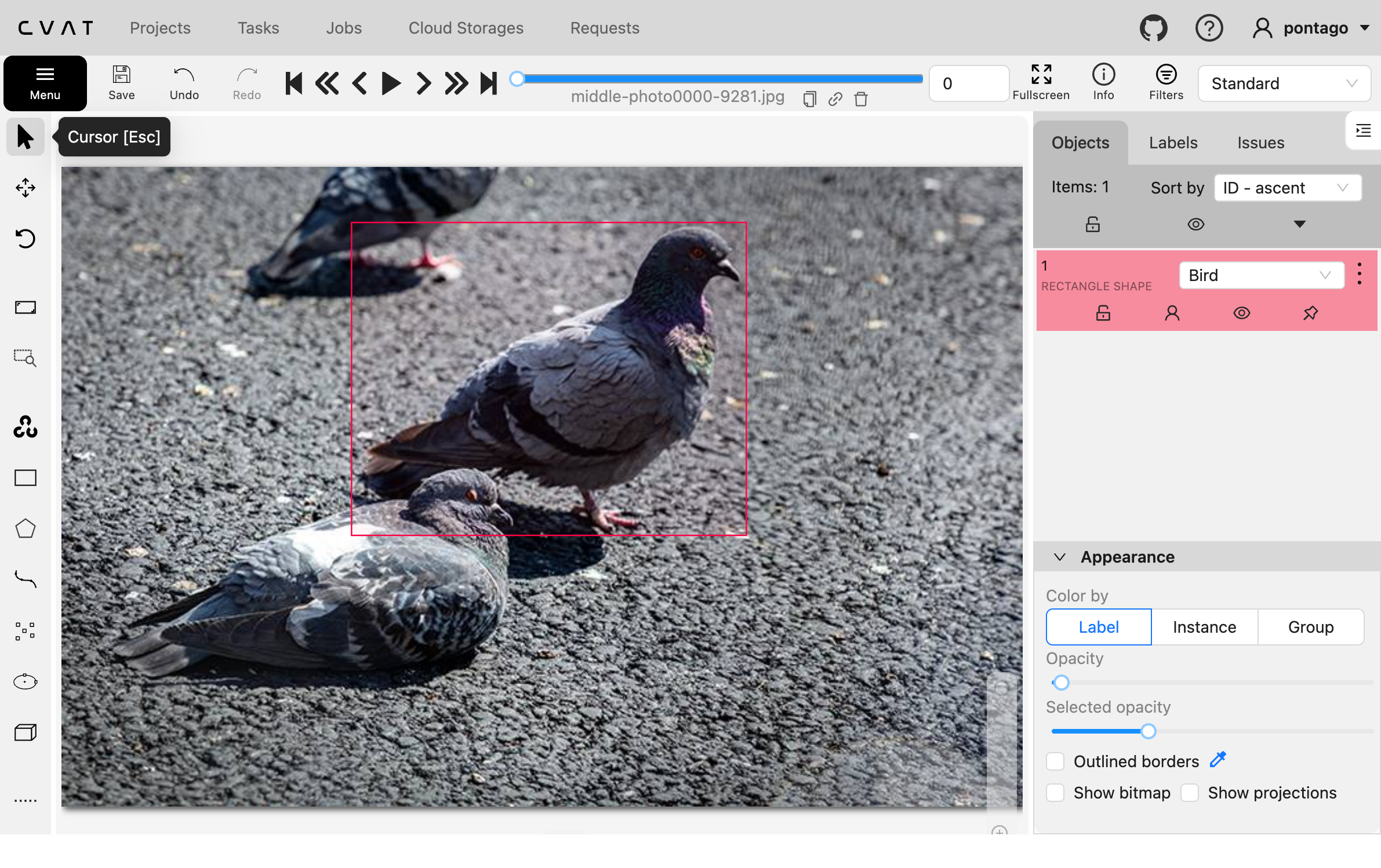
Task: Play the frame sequence
Action: (391, 83)
